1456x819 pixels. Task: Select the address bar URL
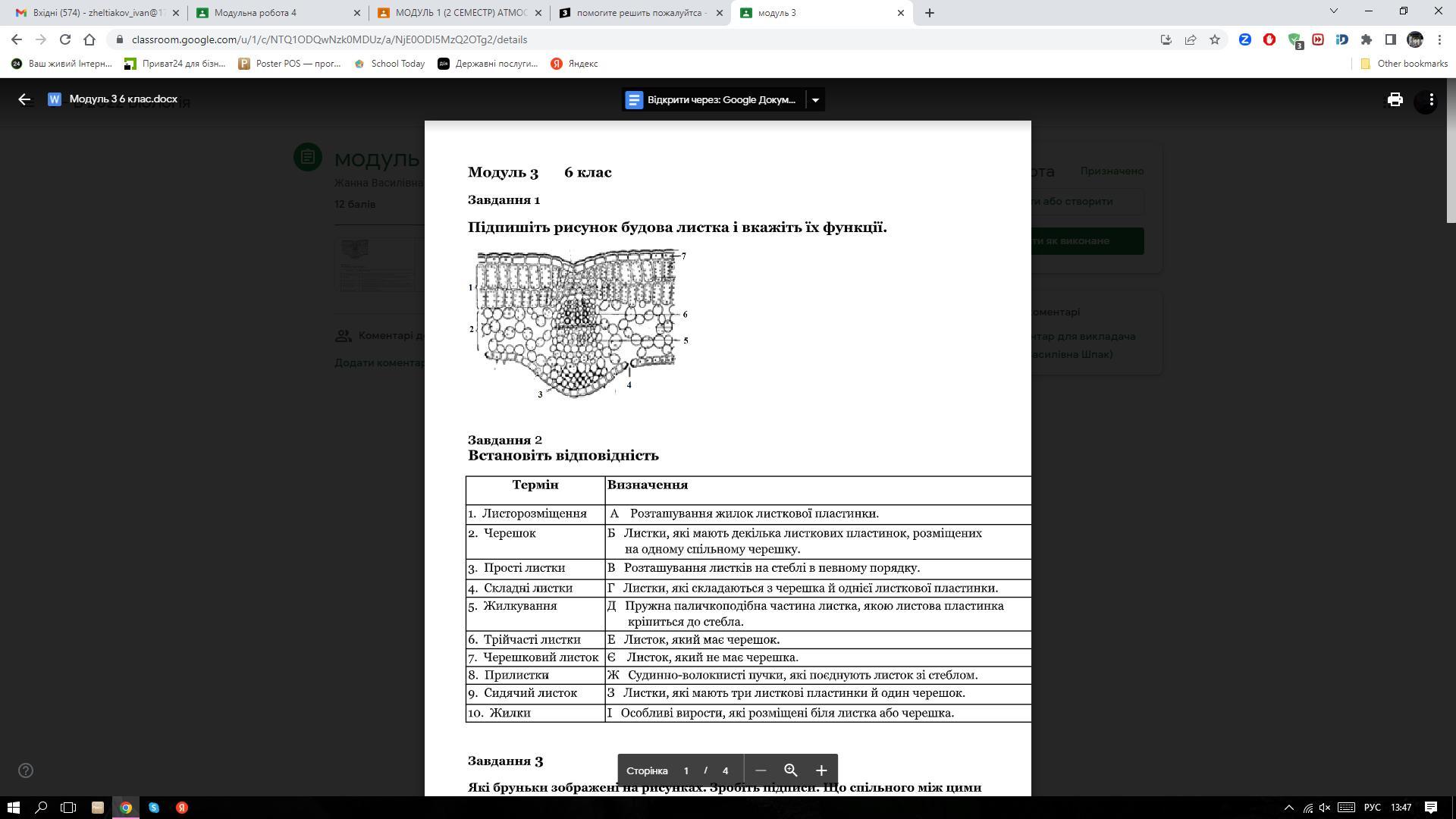tap(330, 39)
